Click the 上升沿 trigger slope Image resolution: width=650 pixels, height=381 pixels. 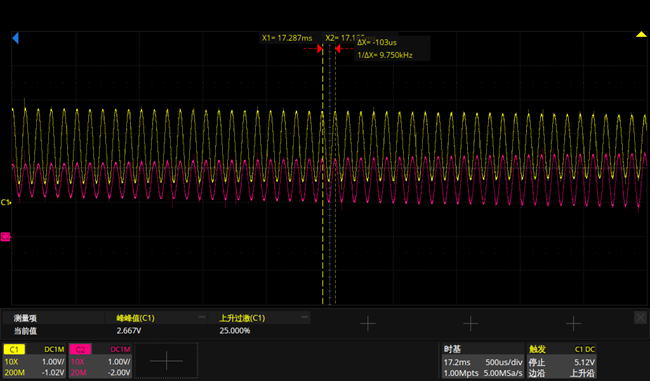point(582,373)
